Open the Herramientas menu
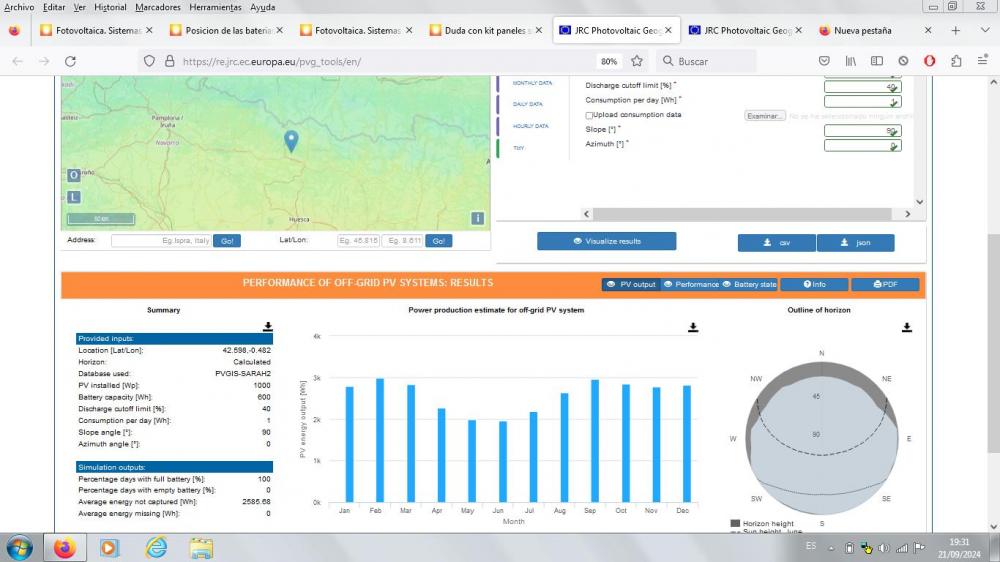Screen dimensions: 1000x562 tap(216, 7)
